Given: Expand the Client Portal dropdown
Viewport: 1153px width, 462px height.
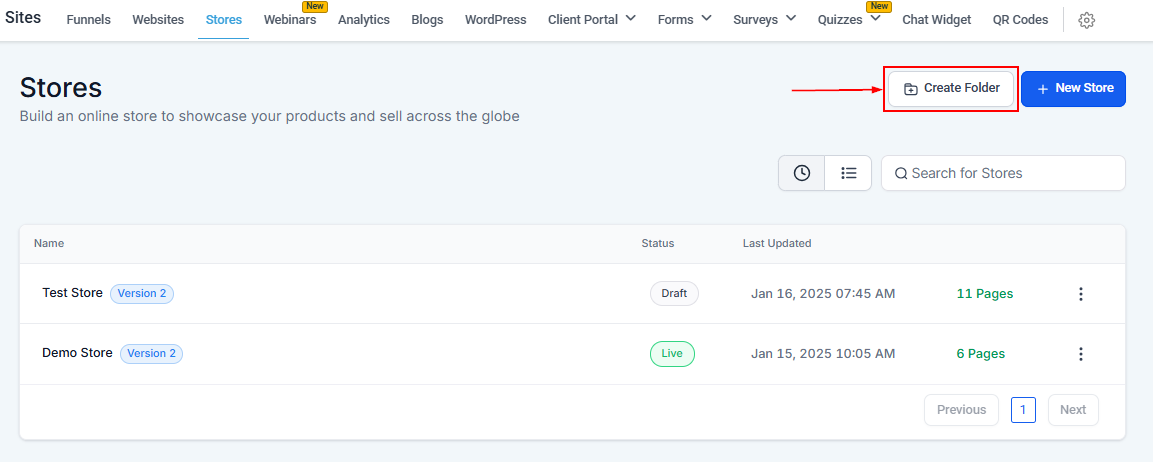Looking at the screenshot, I should pyautogui.click(x=592, y=20).
